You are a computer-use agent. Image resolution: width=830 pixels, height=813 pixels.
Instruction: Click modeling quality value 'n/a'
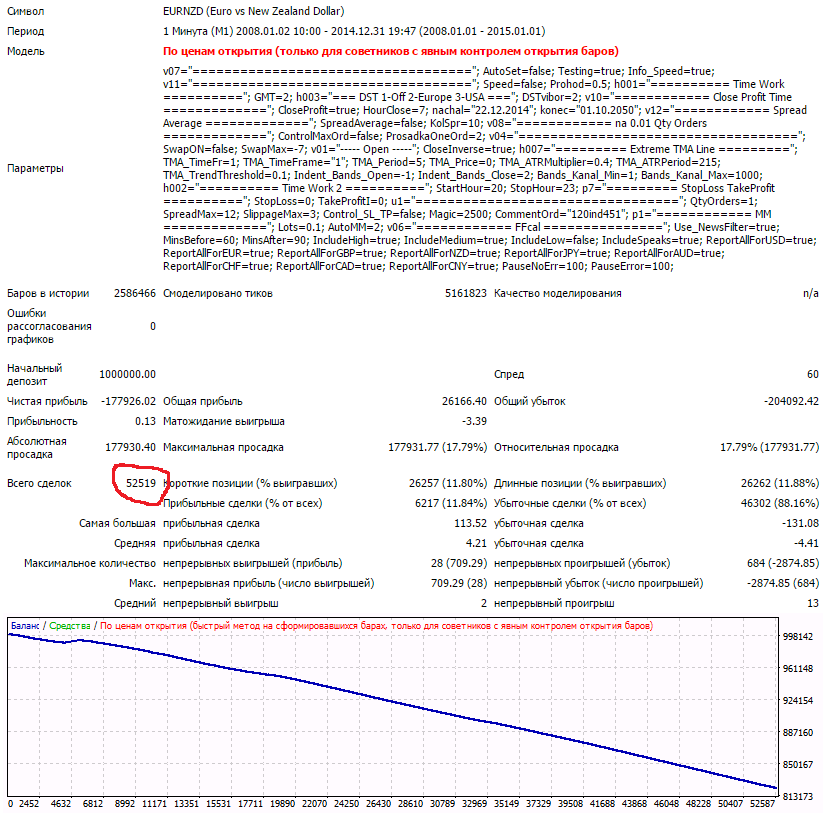[x=810, y=293]
